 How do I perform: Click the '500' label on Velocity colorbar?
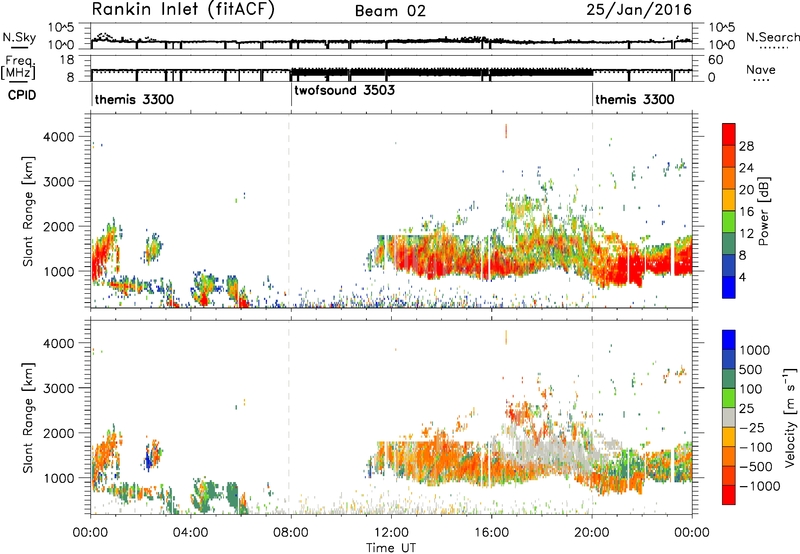click(751, 370)
